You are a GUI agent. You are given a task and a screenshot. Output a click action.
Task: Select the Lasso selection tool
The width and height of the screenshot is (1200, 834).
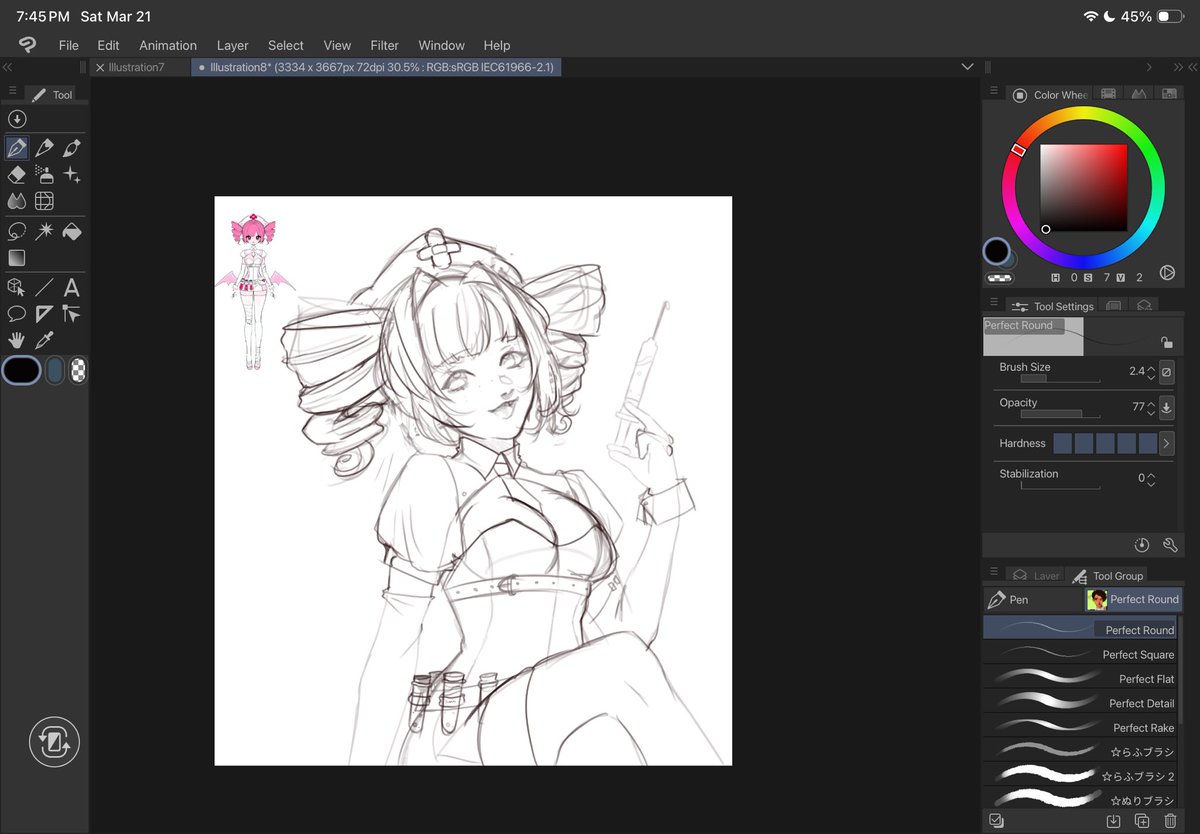pyautogui.click(x=17, y=232)
